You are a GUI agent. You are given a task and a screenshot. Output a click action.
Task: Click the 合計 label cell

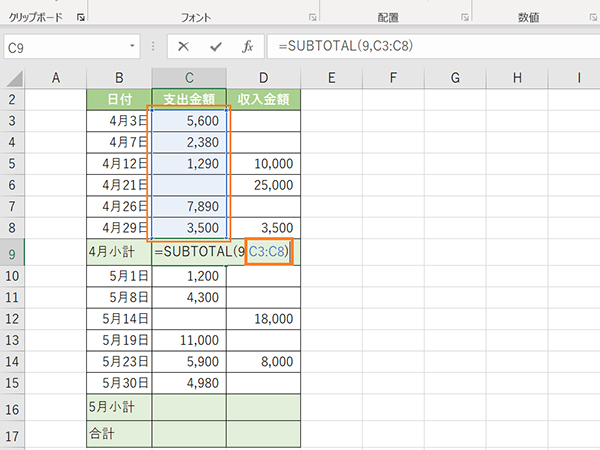tap(119, 435)
